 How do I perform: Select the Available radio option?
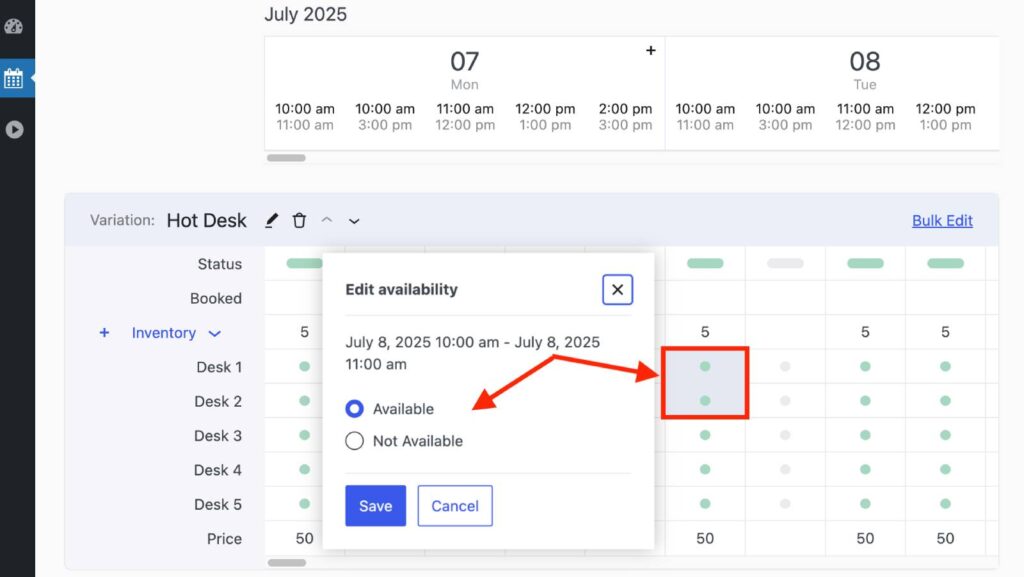(x=354, y=409)
